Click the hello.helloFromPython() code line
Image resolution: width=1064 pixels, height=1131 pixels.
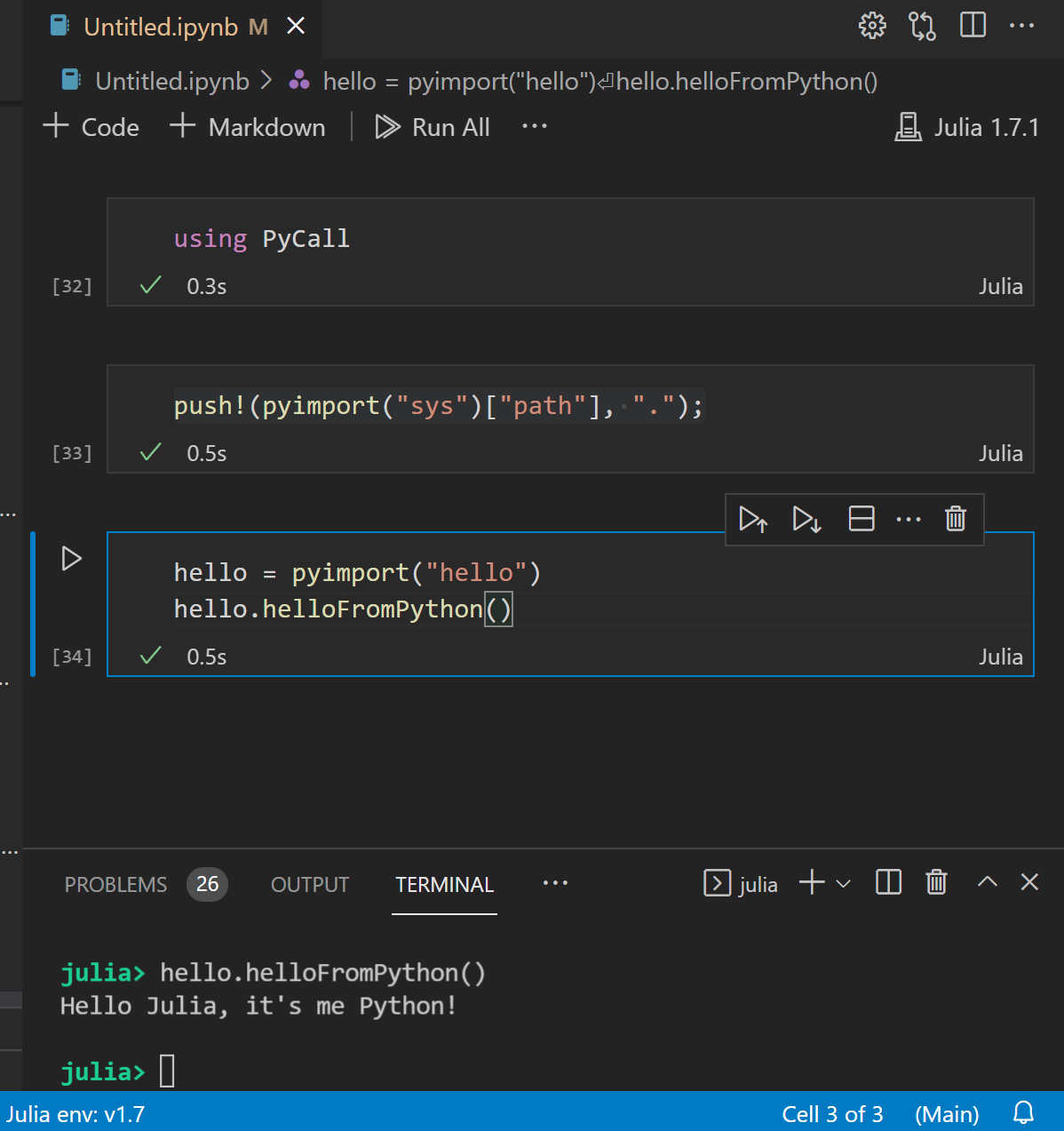pos(343,609)
